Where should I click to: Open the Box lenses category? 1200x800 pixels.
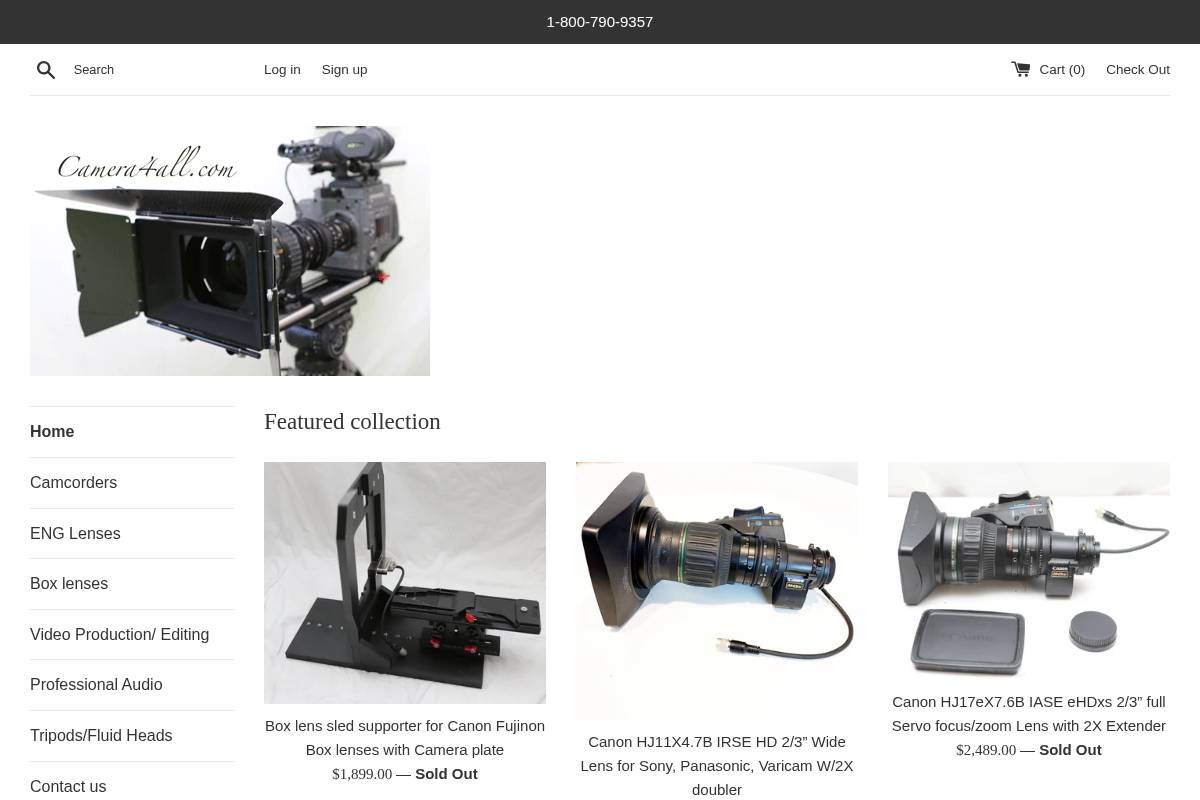point(69,583)
